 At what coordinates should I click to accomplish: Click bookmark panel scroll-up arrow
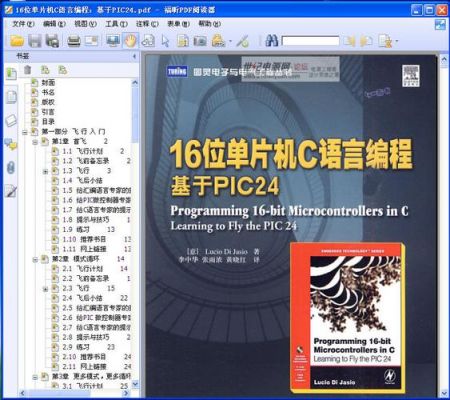point(135,82)
